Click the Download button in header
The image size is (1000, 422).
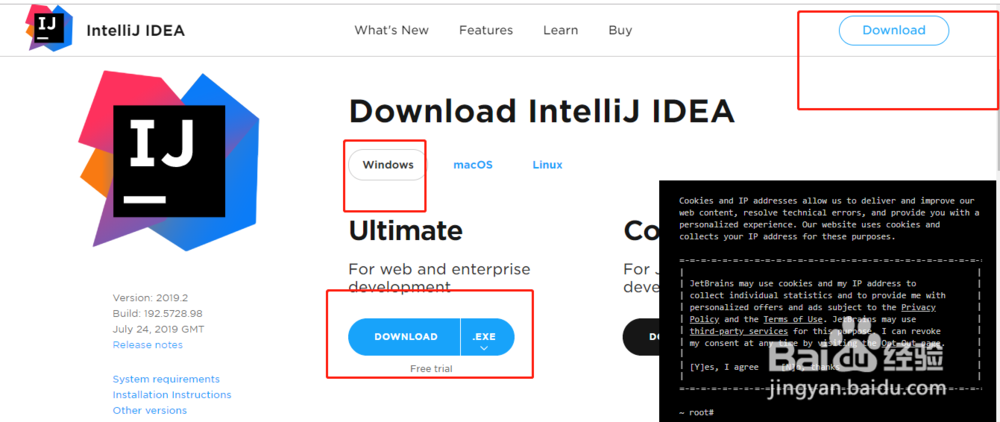tap(893, 31)
